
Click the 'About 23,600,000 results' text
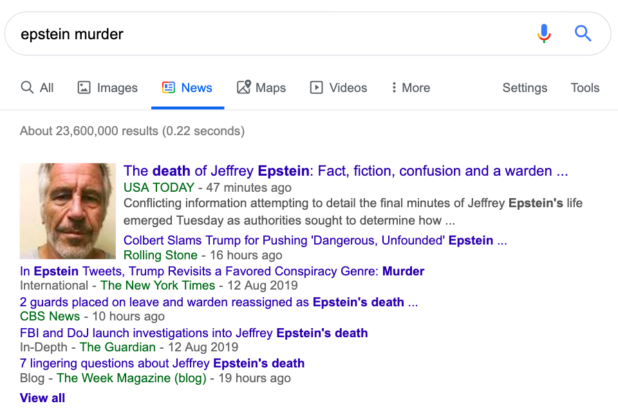click(132, 131)
